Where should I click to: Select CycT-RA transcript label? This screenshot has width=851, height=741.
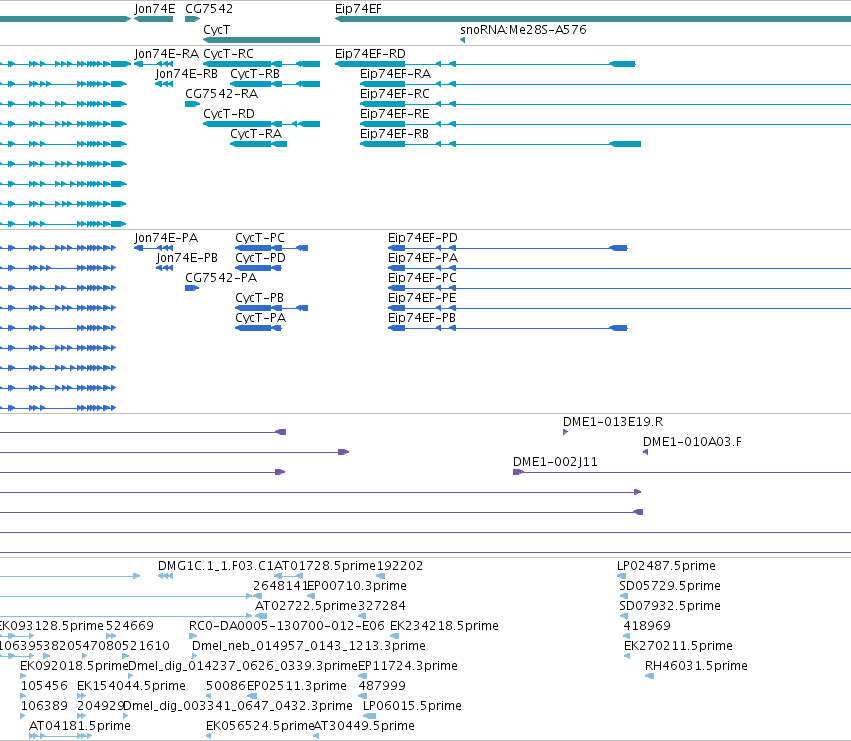pos(256,134)
